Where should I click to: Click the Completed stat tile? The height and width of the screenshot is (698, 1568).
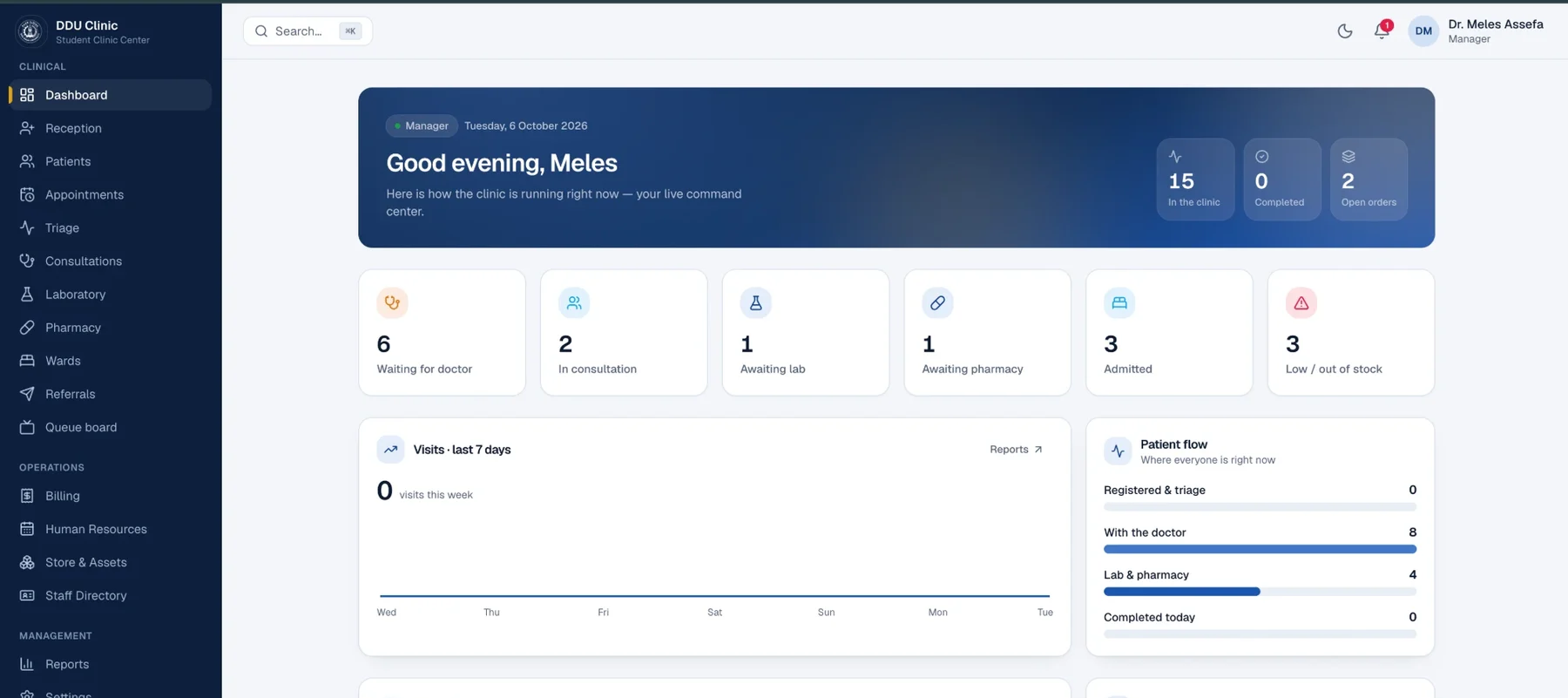(x=1282, y=179)
